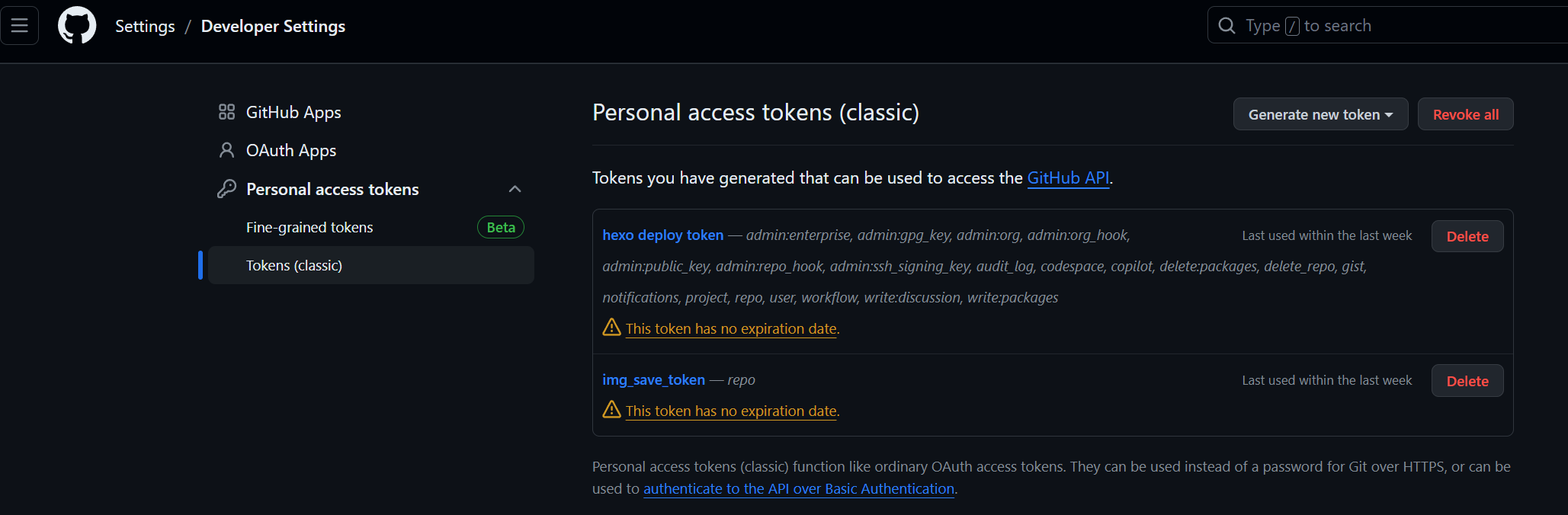This screenshot has height=515, width=1568.
Task: Open the hexo deploy token link
Action: [662, 235]
